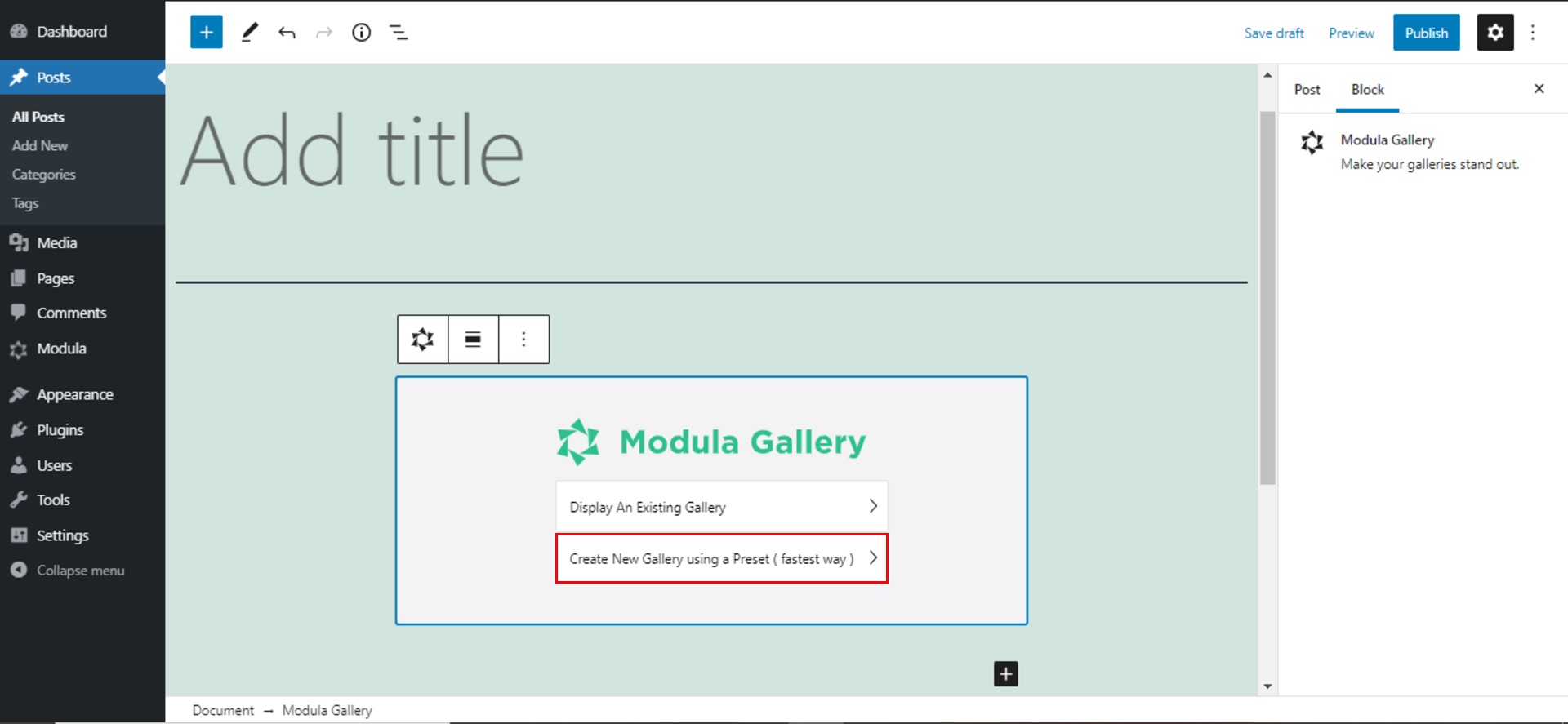
Task: Open Categories submenu item
Action: (44, 174)
